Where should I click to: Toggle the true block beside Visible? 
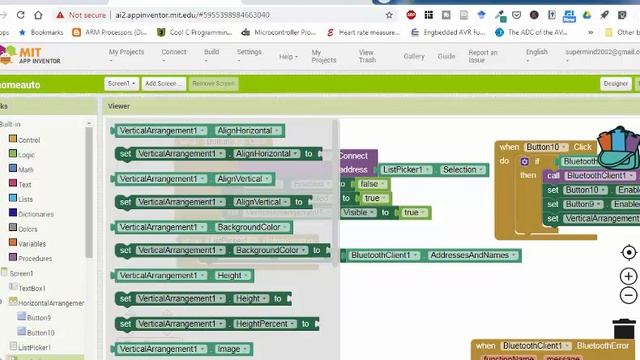point(414,213)
